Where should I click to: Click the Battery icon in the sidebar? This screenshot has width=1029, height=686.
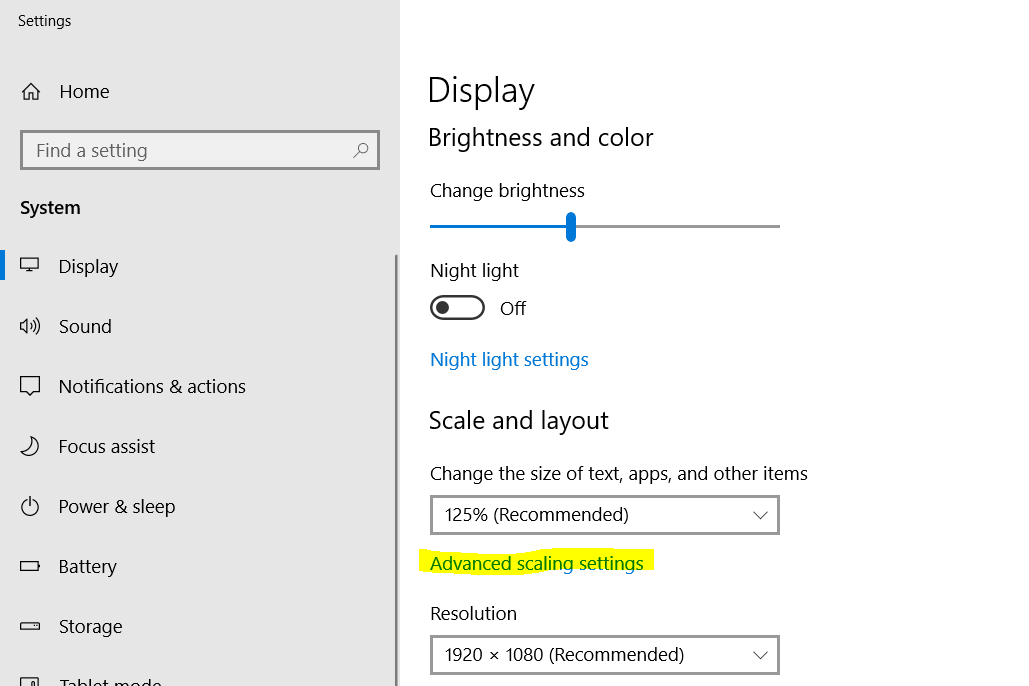pyautogui.click(x=31, y=566)
